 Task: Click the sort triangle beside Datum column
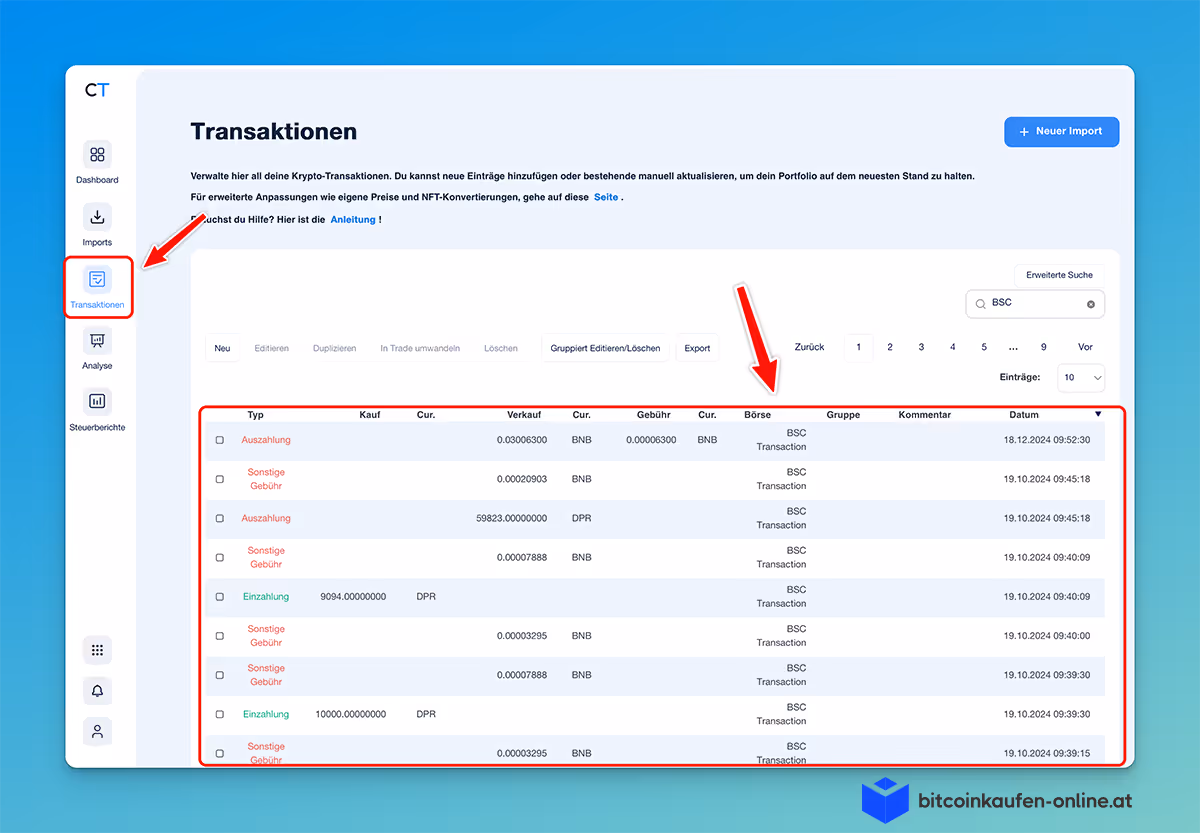pyautogui.click(x=1097, y=414)
